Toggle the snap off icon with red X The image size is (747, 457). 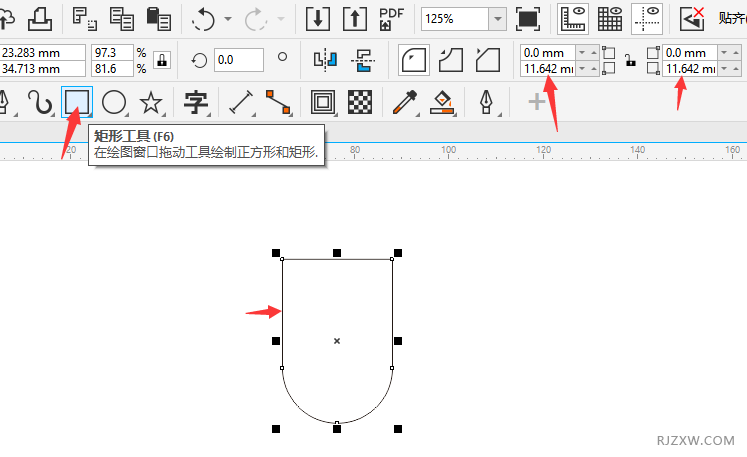pyautogui.click(x=692, y=19)
